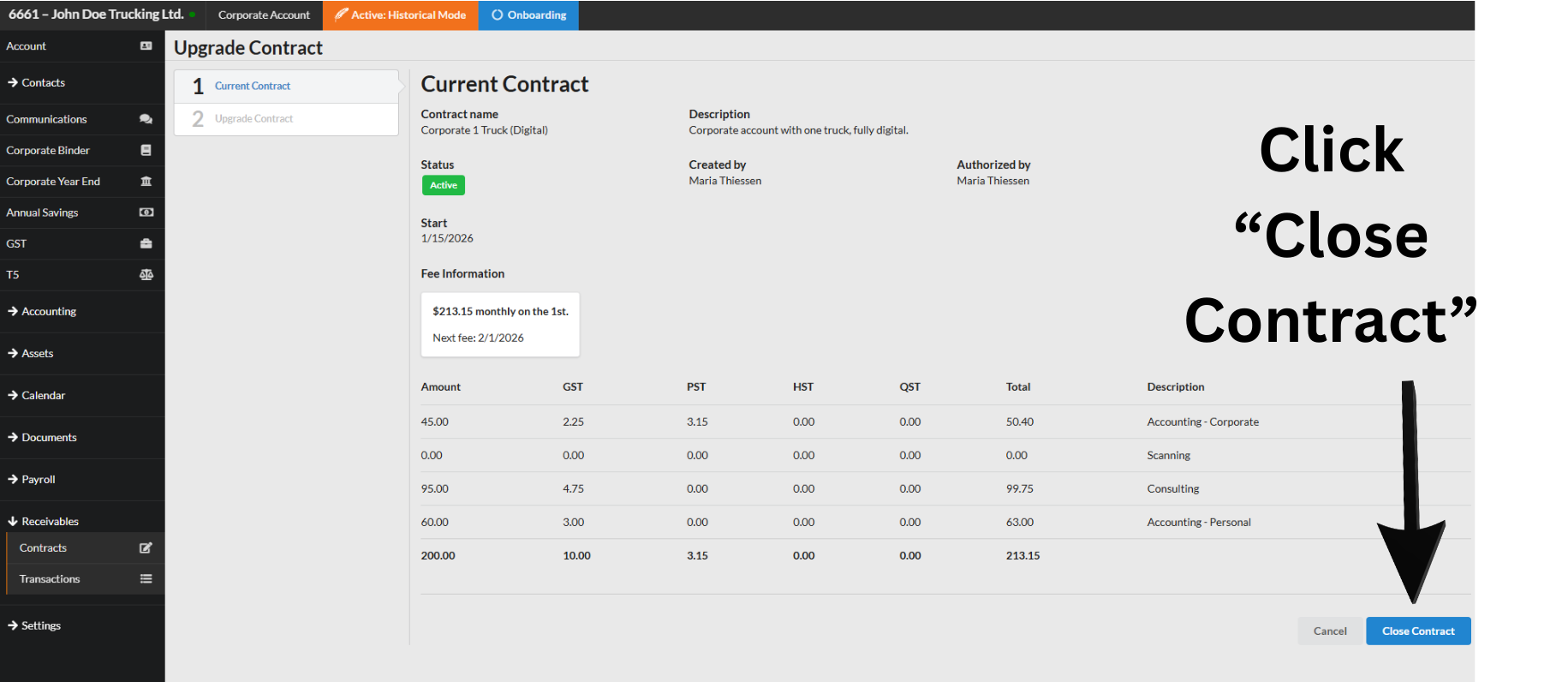
Task: Go to step 2 Upgrade Contract
Action: click(253, 119)
